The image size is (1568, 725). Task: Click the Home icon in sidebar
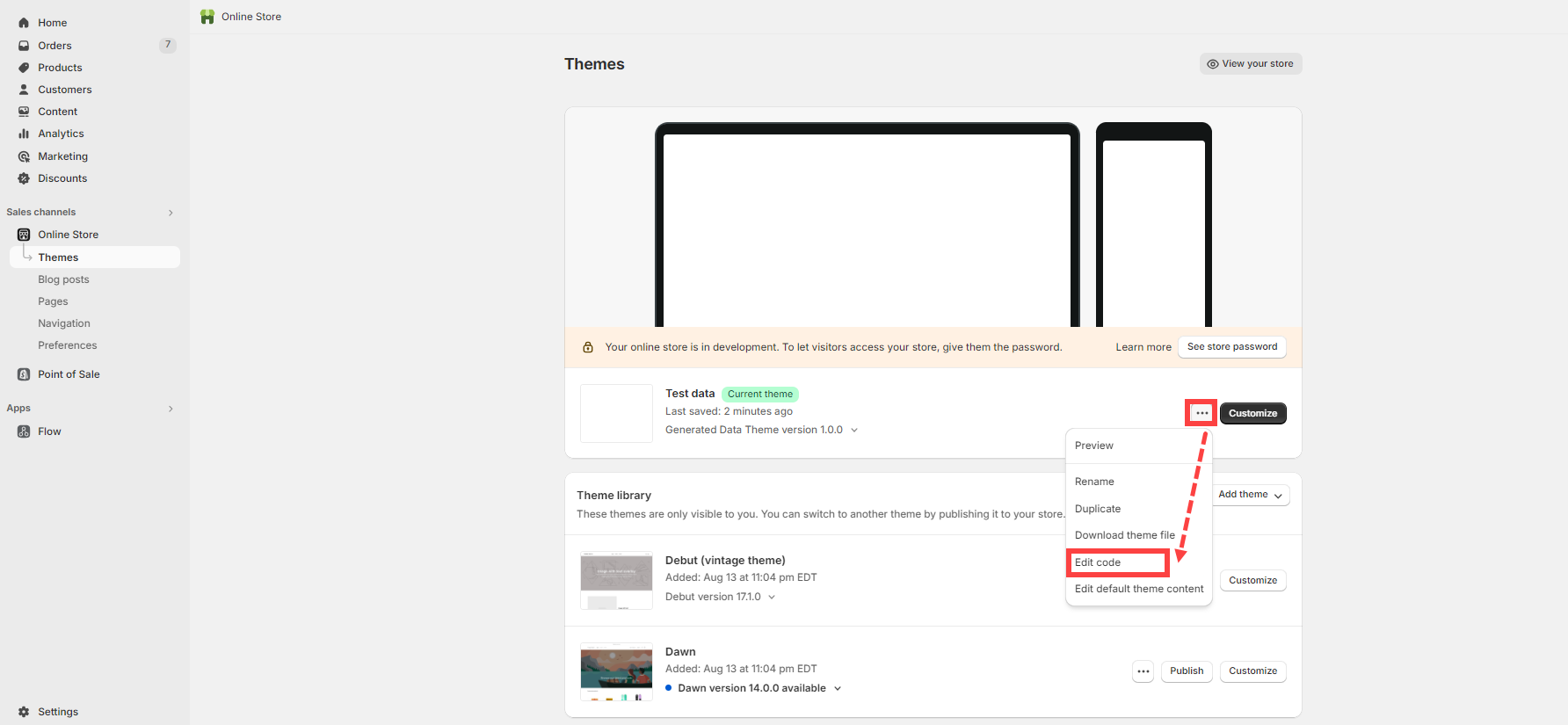coord(24,23)
